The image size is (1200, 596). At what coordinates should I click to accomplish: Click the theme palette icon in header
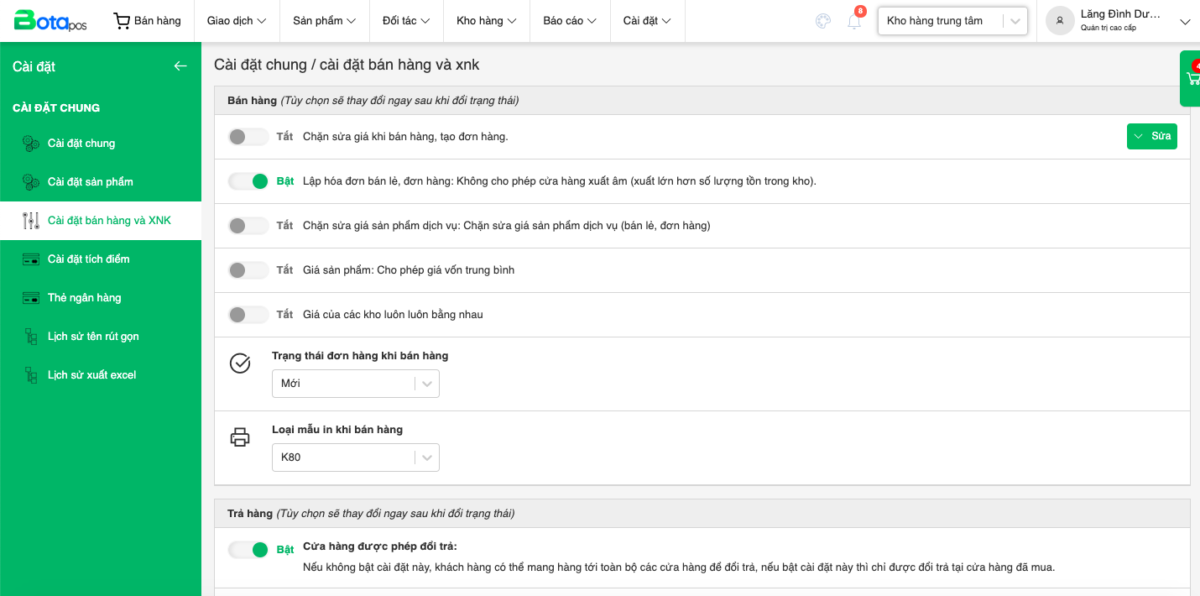pyautogui.click(x=823, y=21)
